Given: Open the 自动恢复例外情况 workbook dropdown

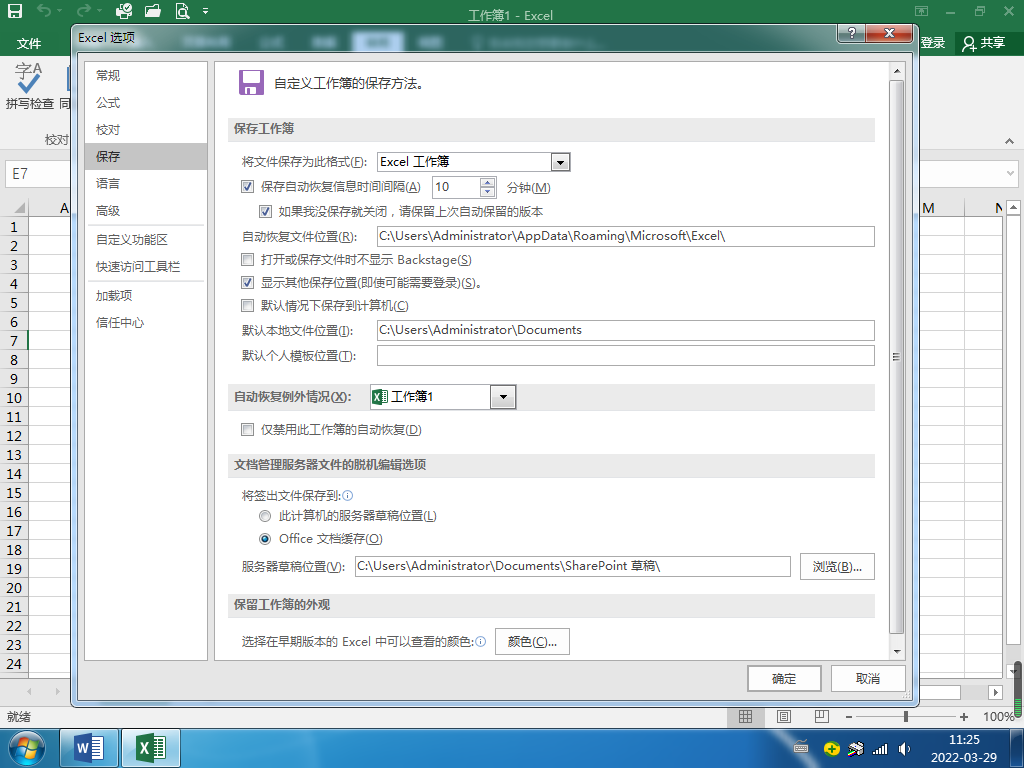Looking at the screenshot, I should pyautogui.click(x=503, y=397).
